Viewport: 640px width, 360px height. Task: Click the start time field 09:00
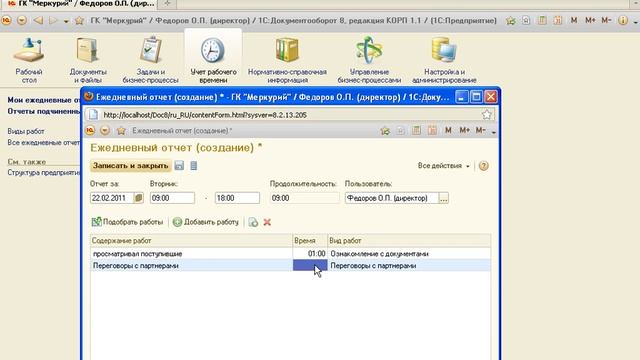point(172,198)
